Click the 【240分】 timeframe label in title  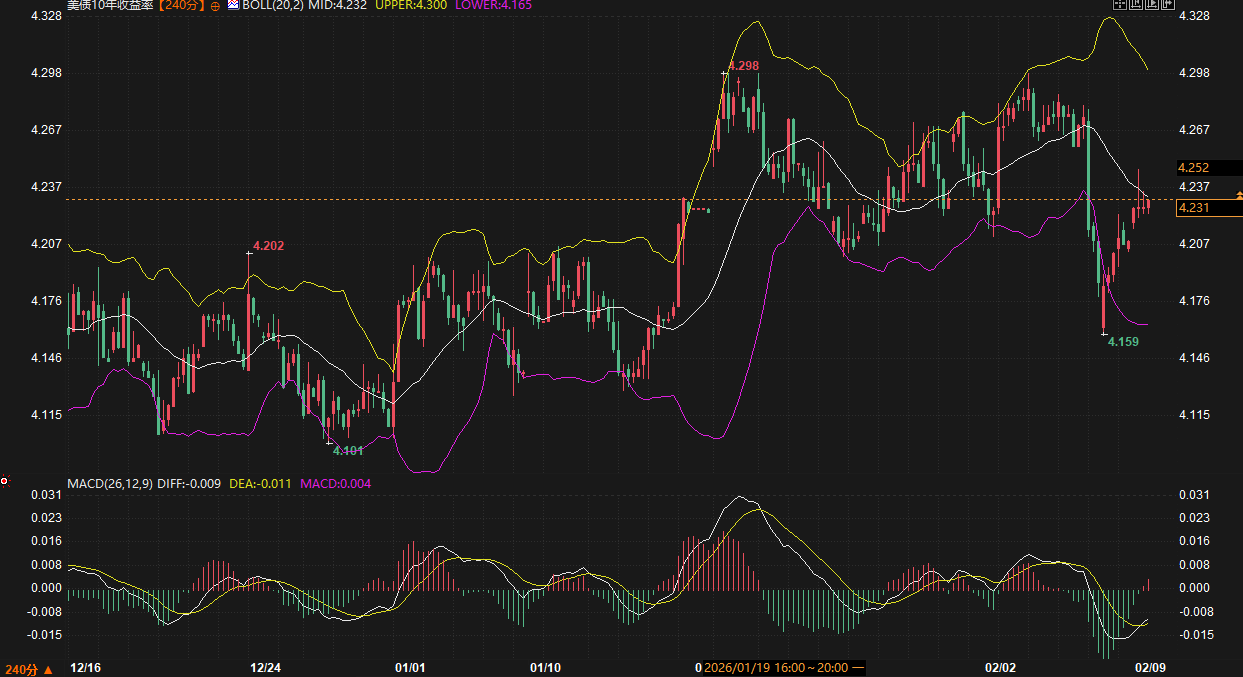coord(181,5)
